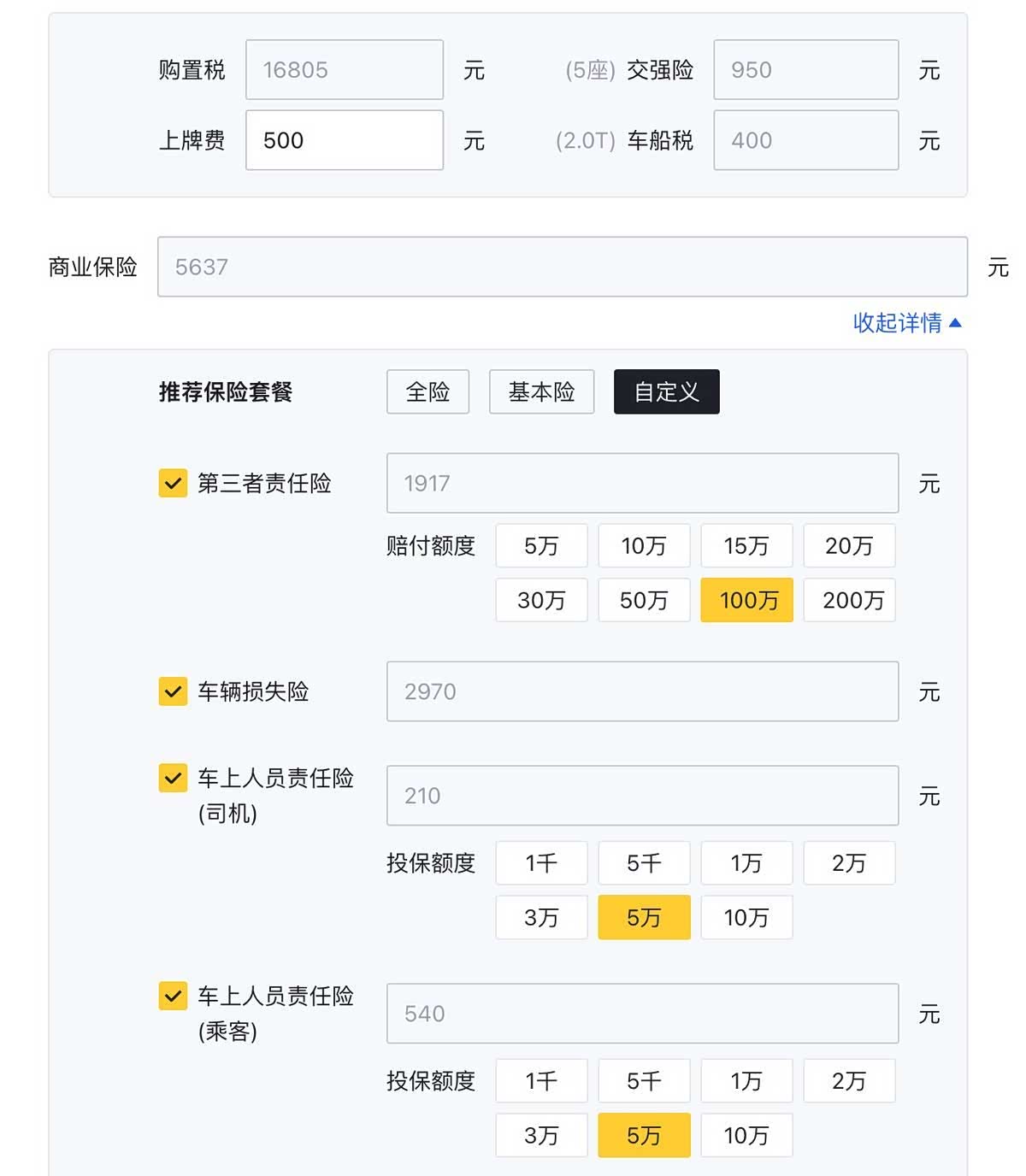Choose the 自定义 insurance package
1026x1176 pixels.
tap(666, 392)
